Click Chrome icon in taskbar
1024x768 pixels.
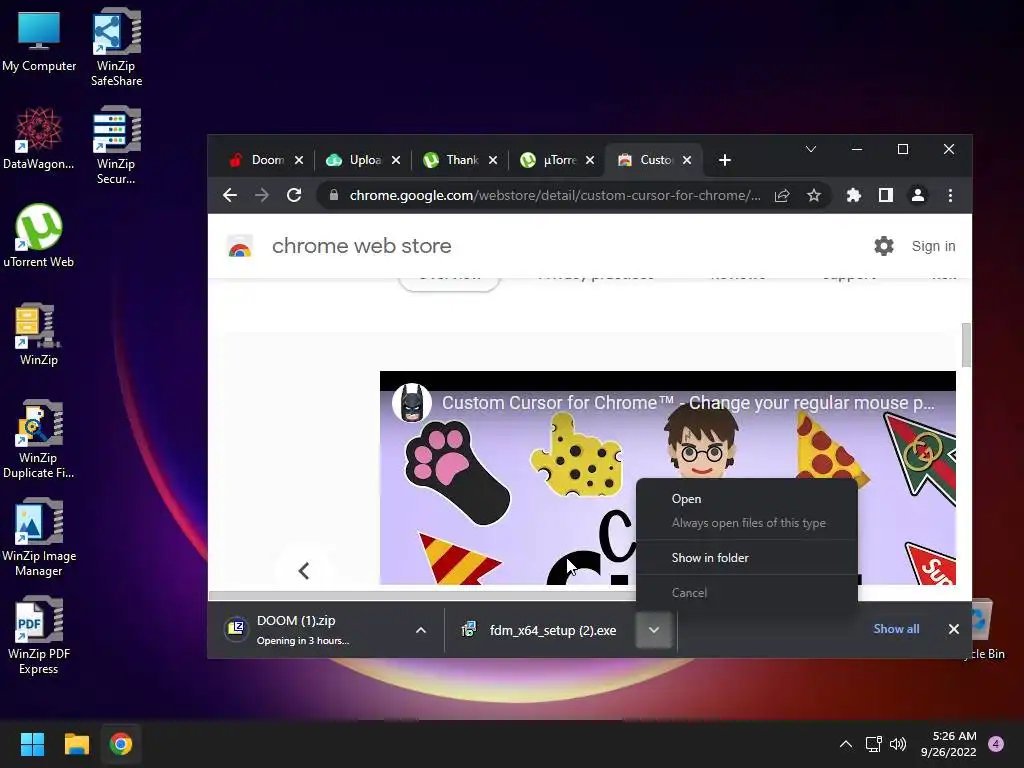click(121, 744)
